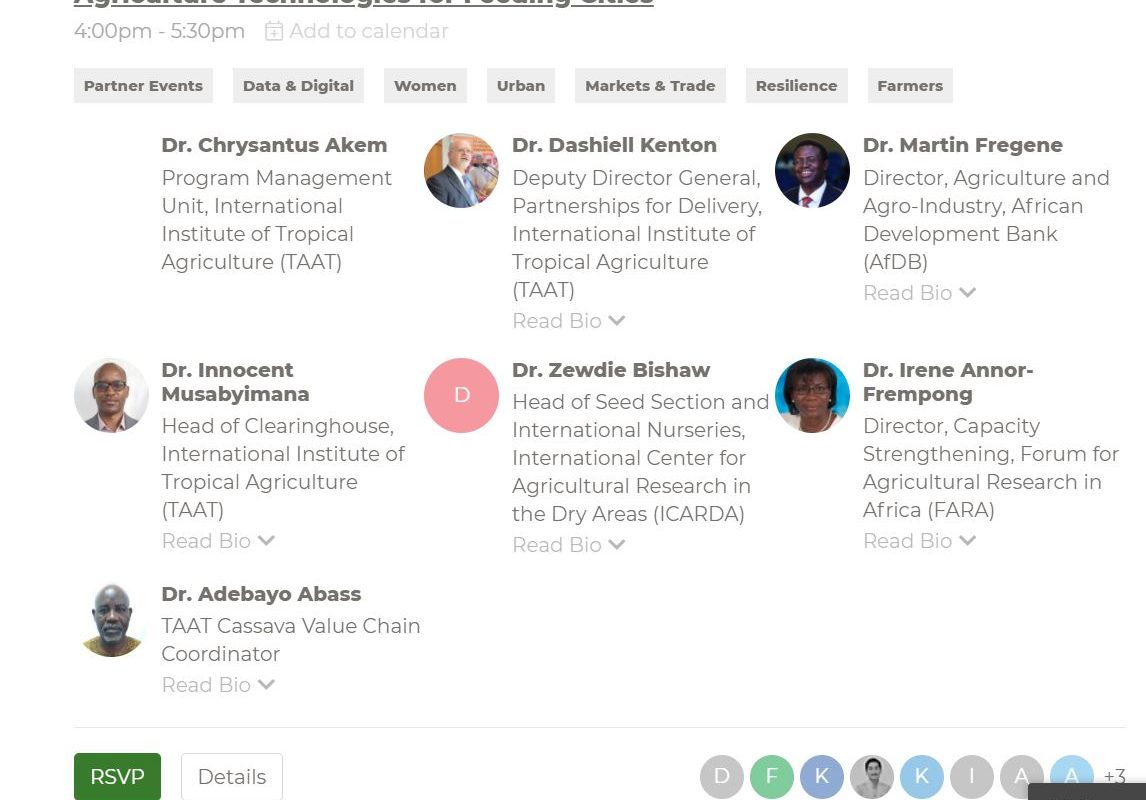Screen dimensions: 1146x800
Task: Show Dr. Adebayo Abass's bio
Action: point(217,685)
